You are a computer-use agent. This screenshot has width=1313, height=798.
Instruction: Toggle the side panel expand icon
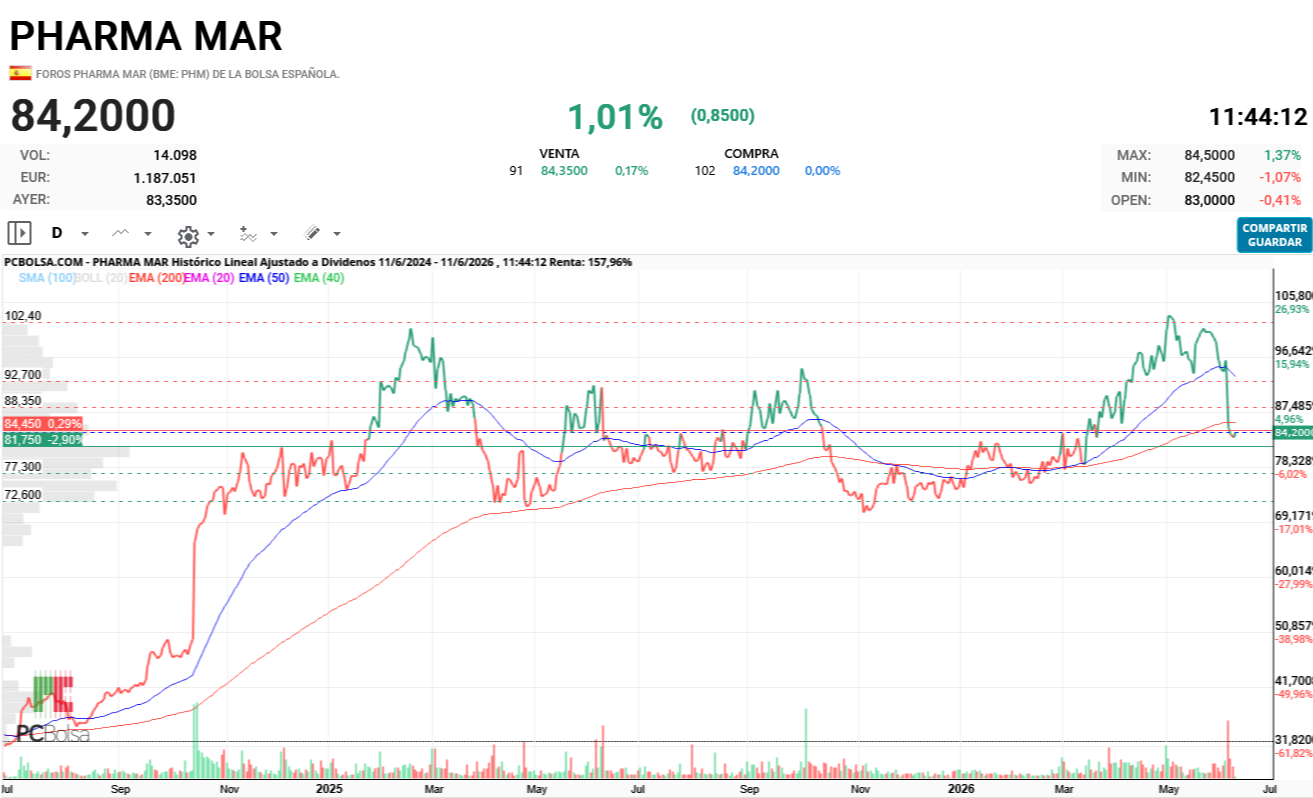[x=19, y=233]
